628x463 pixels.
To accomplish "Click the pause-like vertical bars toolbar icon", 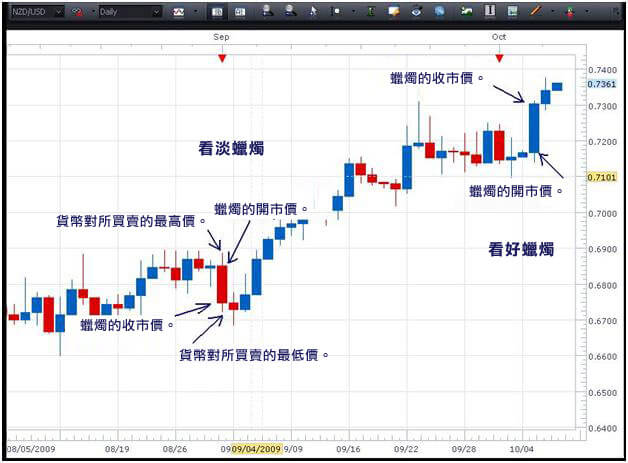I will coord(491,12).
